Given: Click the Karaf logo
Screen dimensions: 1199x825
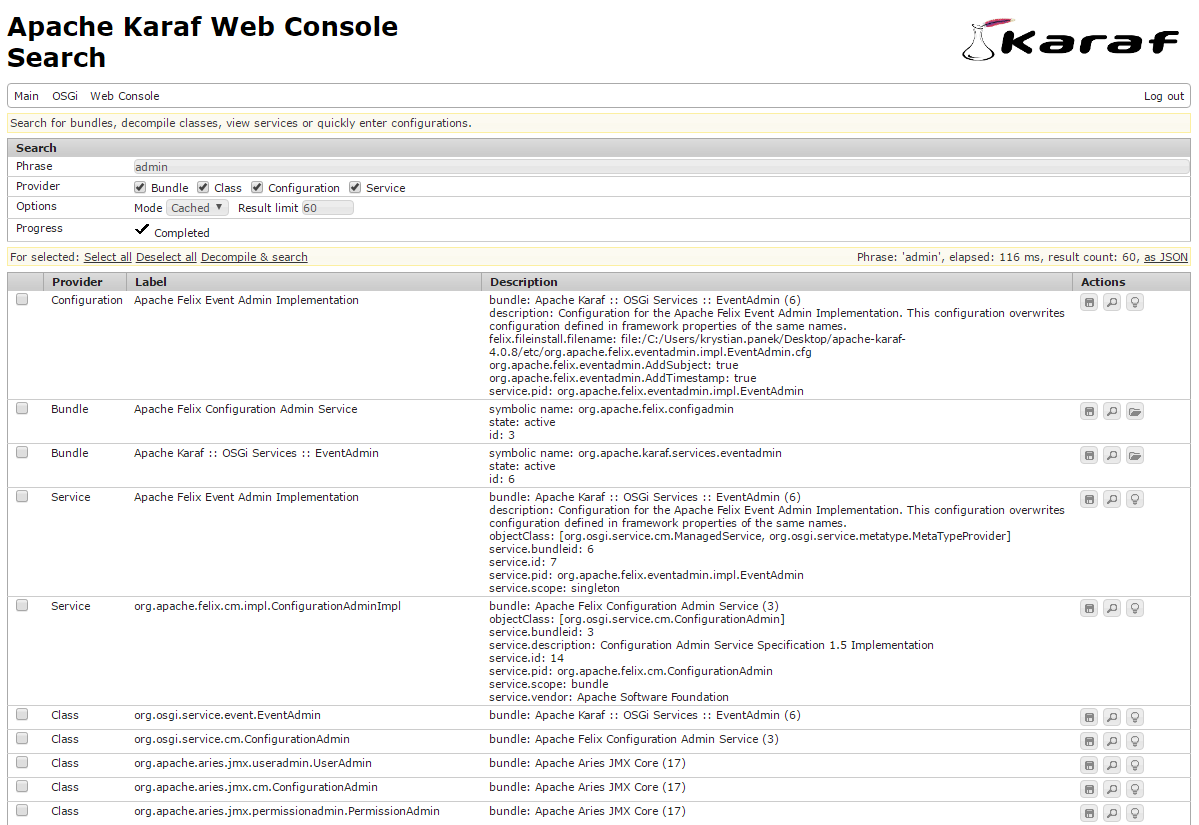Looking at the screenshot, I should point(1071,40).
